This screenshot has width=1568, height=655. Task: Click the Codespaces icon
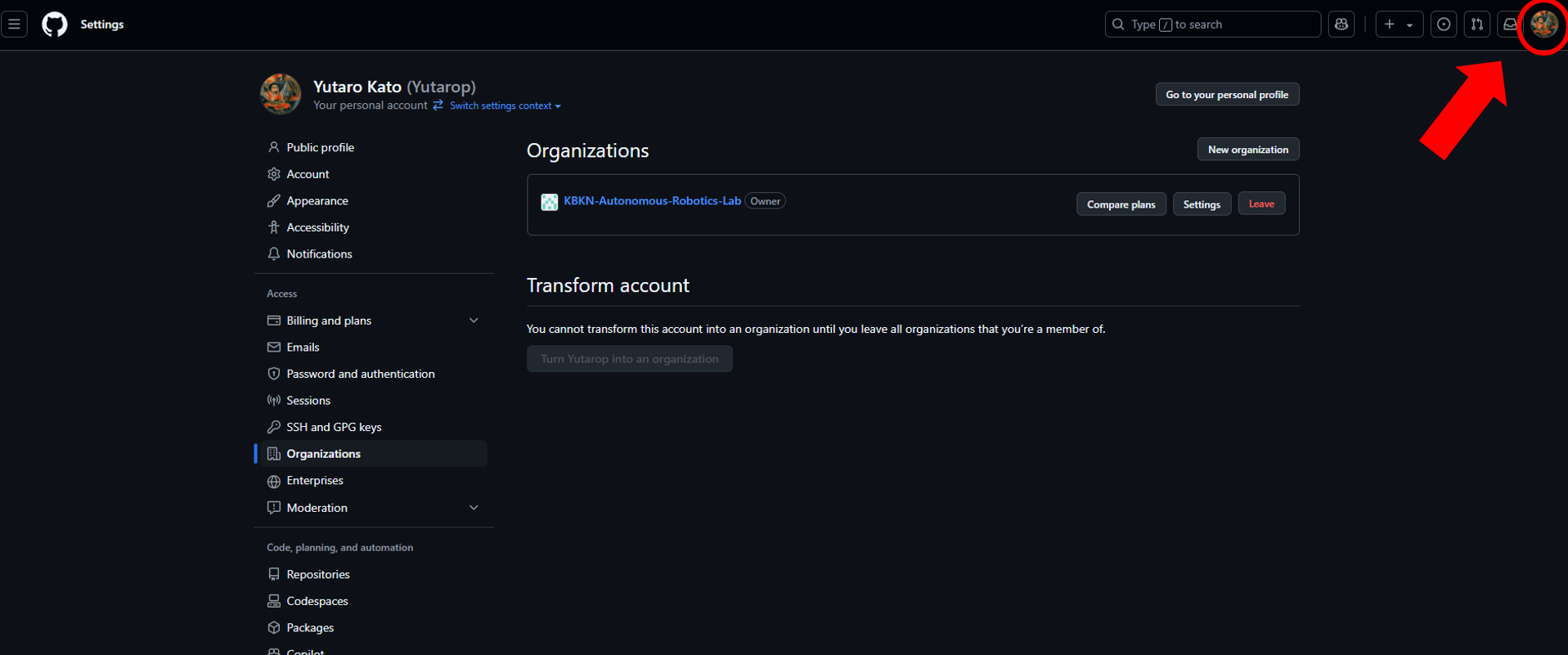point(274,601)
